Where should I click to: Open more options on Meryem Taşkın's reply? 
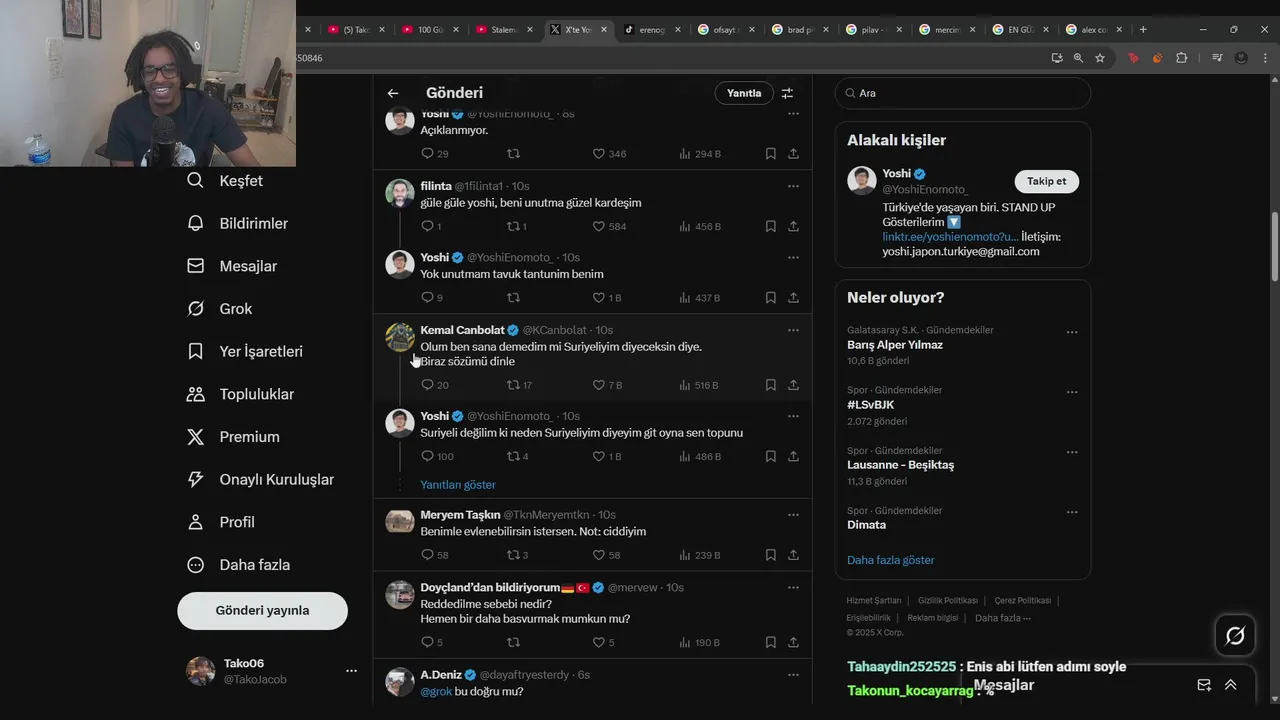click(793, 515)
